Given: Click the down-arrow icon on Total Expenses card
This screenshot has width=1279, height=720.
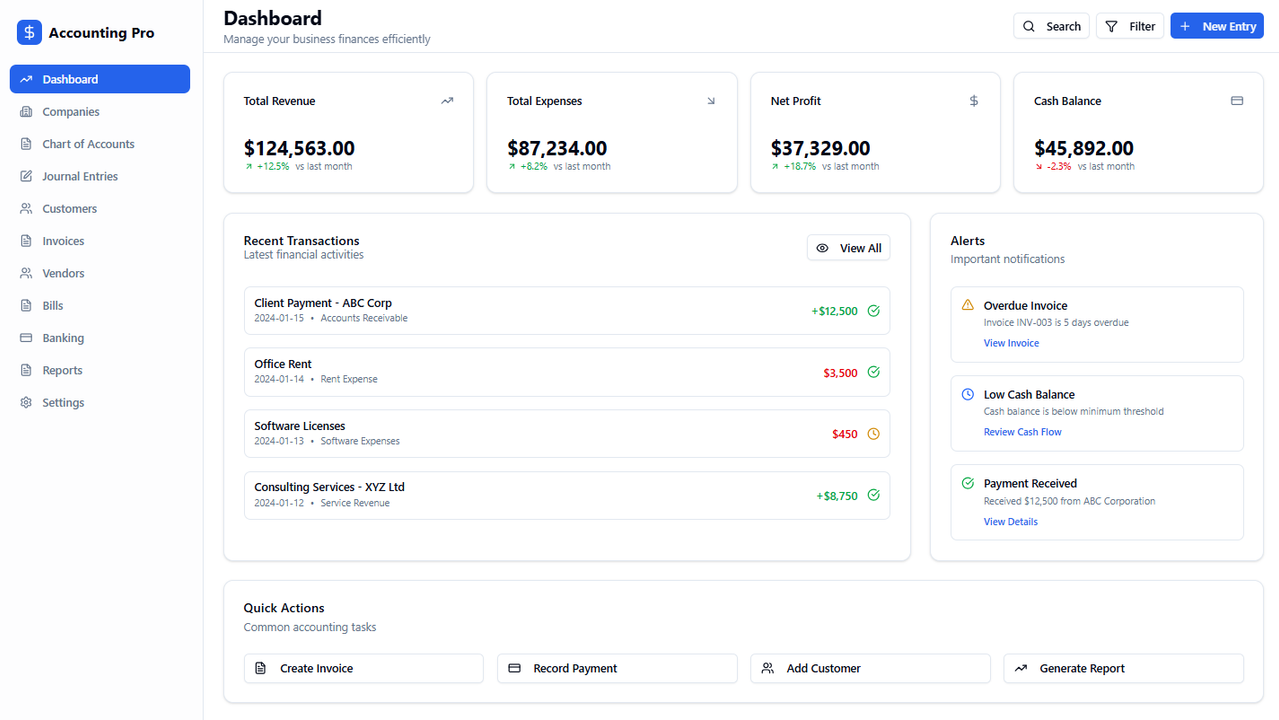Looking at the screenshot, I should click(711, 101).
